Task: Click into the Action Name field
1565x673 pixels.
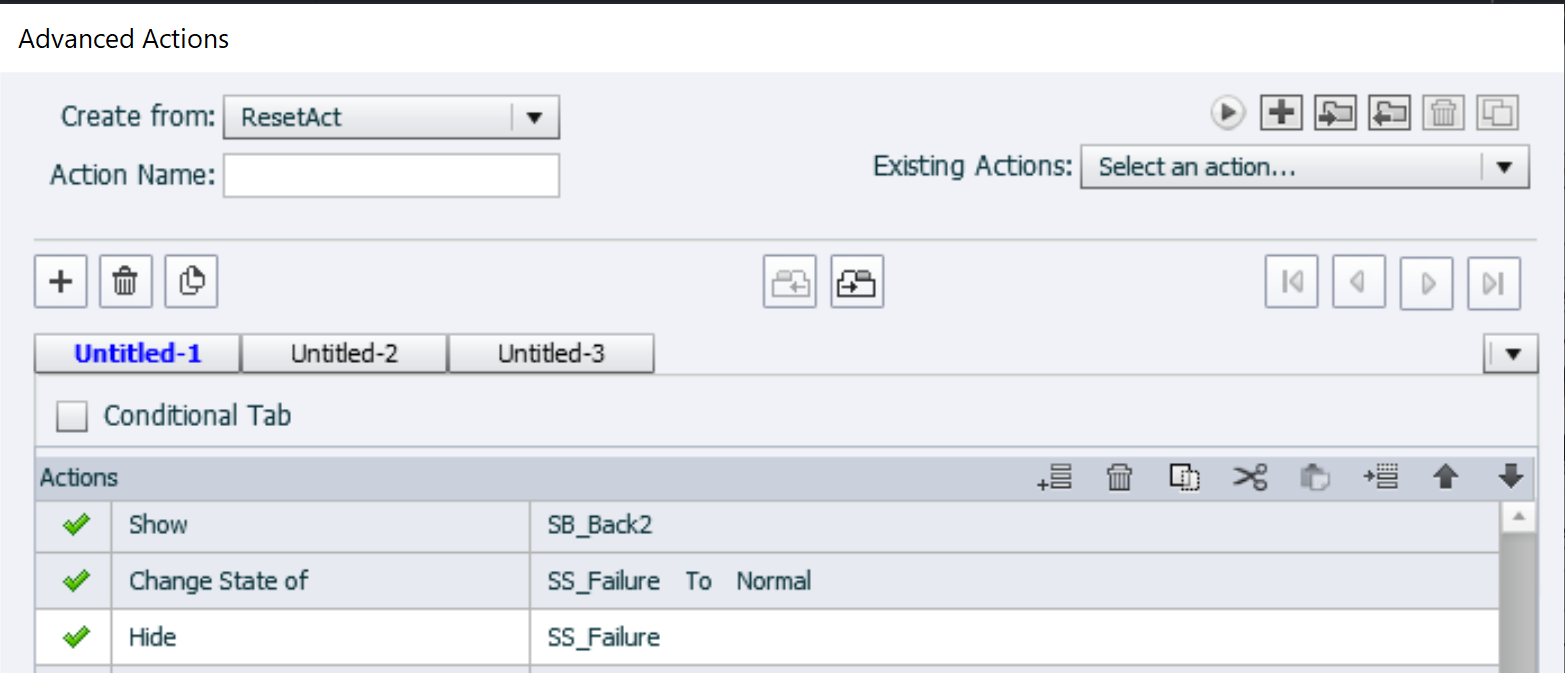Action: point(391,176)
